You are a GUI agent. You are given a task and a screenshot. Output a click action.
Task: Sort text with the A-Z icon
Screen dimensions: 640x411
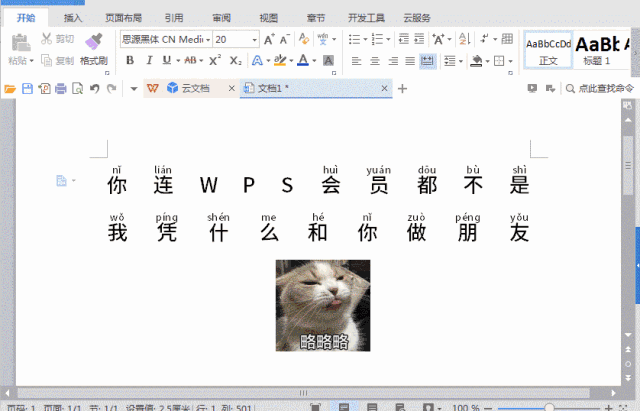click(x=464, y=39)
